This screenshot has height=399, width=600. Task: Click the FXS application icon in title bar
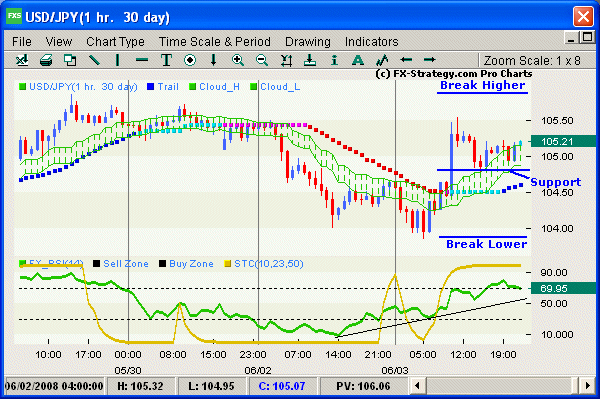tap(14, 16)
